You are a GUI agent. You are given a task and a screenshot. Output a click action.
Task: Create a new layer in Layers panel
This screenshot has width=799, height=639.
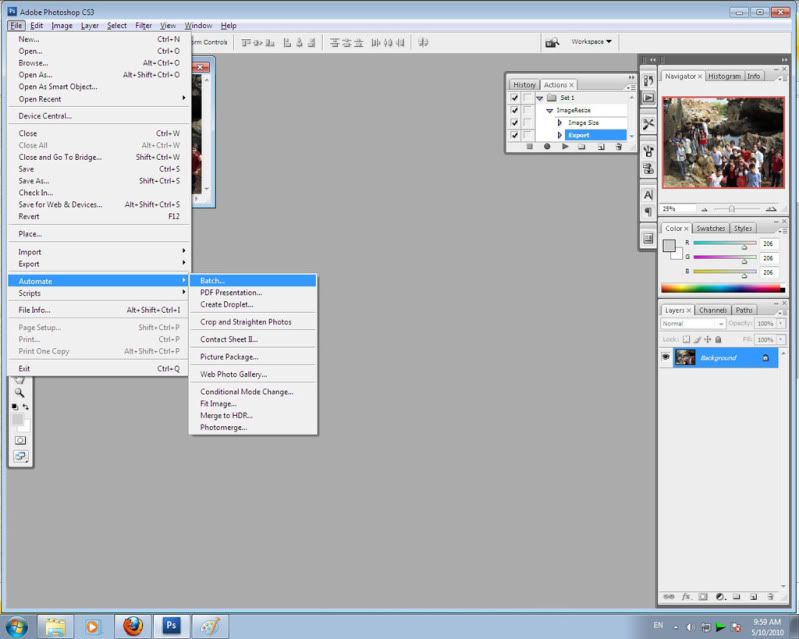pos(754,596)
